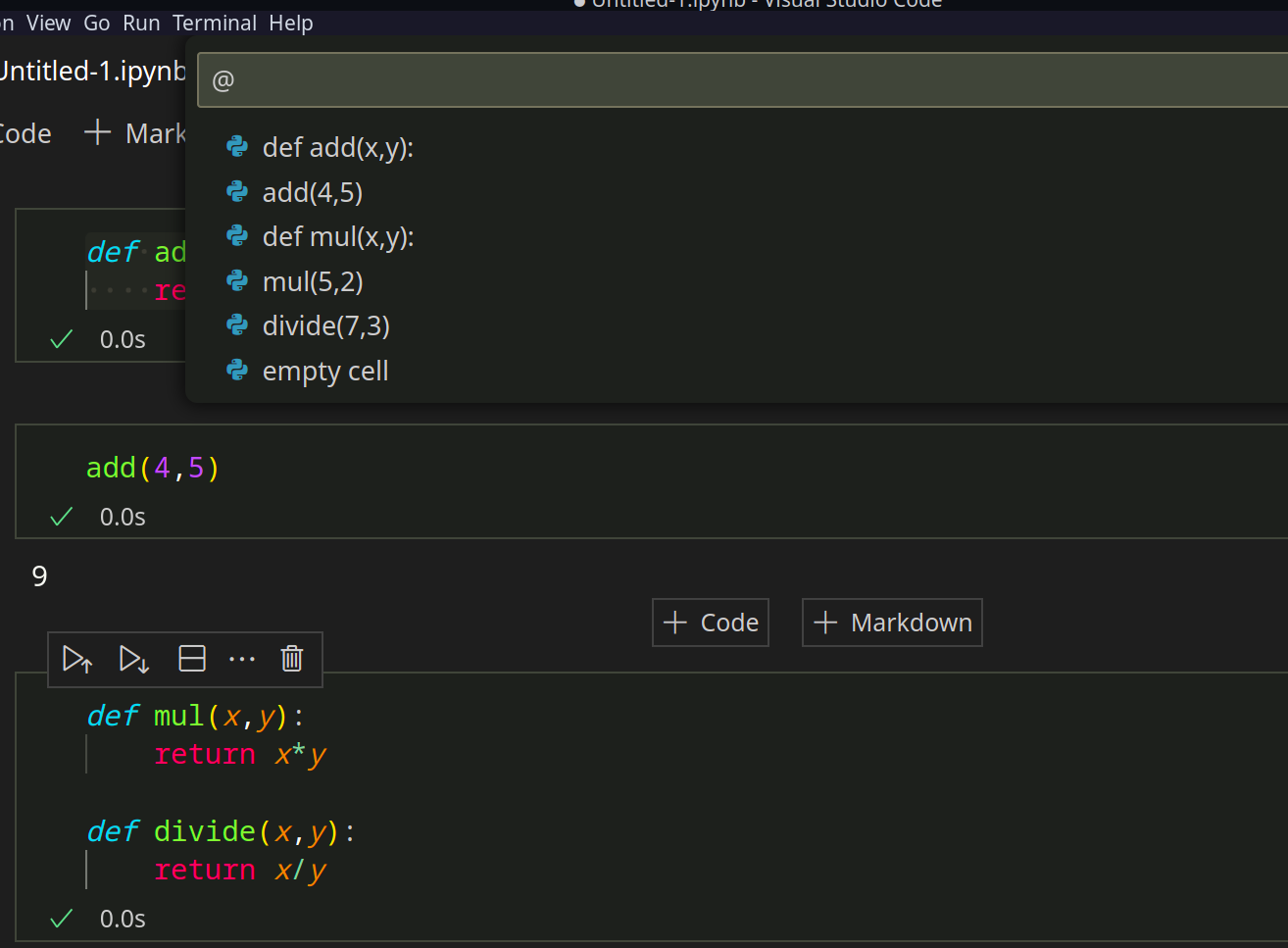Screen dimensions: 1288x948
Task: Split the cell containing mul and divide
Action: (192, 659)
